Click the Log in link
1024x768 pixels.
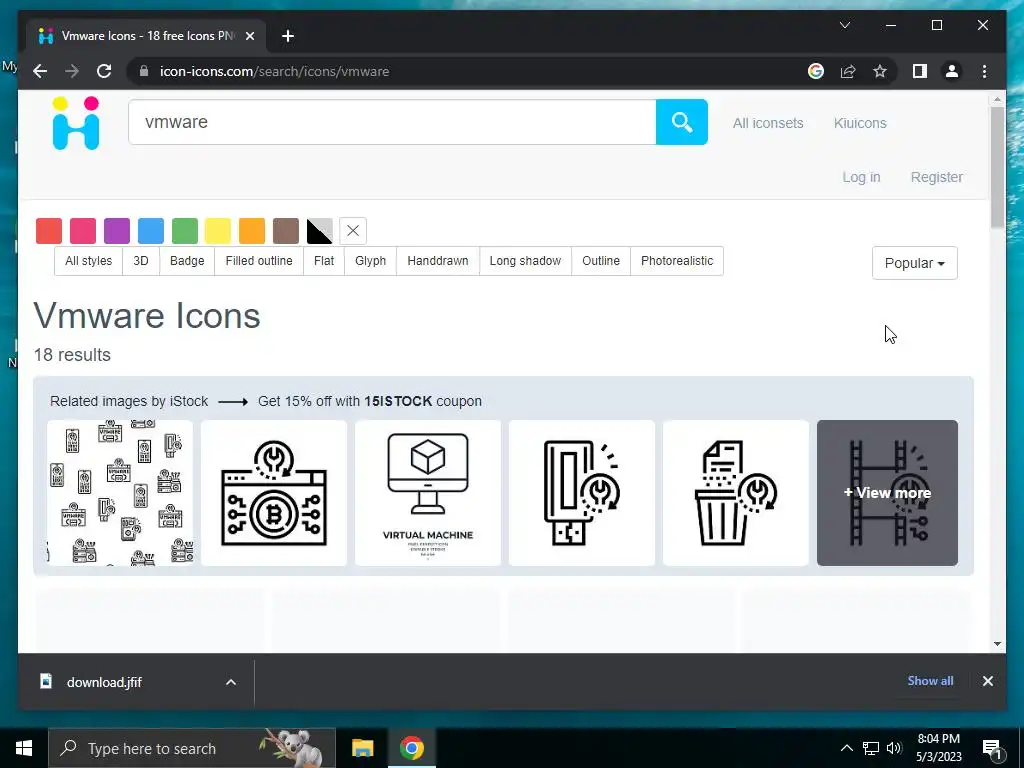pos(861,177)
